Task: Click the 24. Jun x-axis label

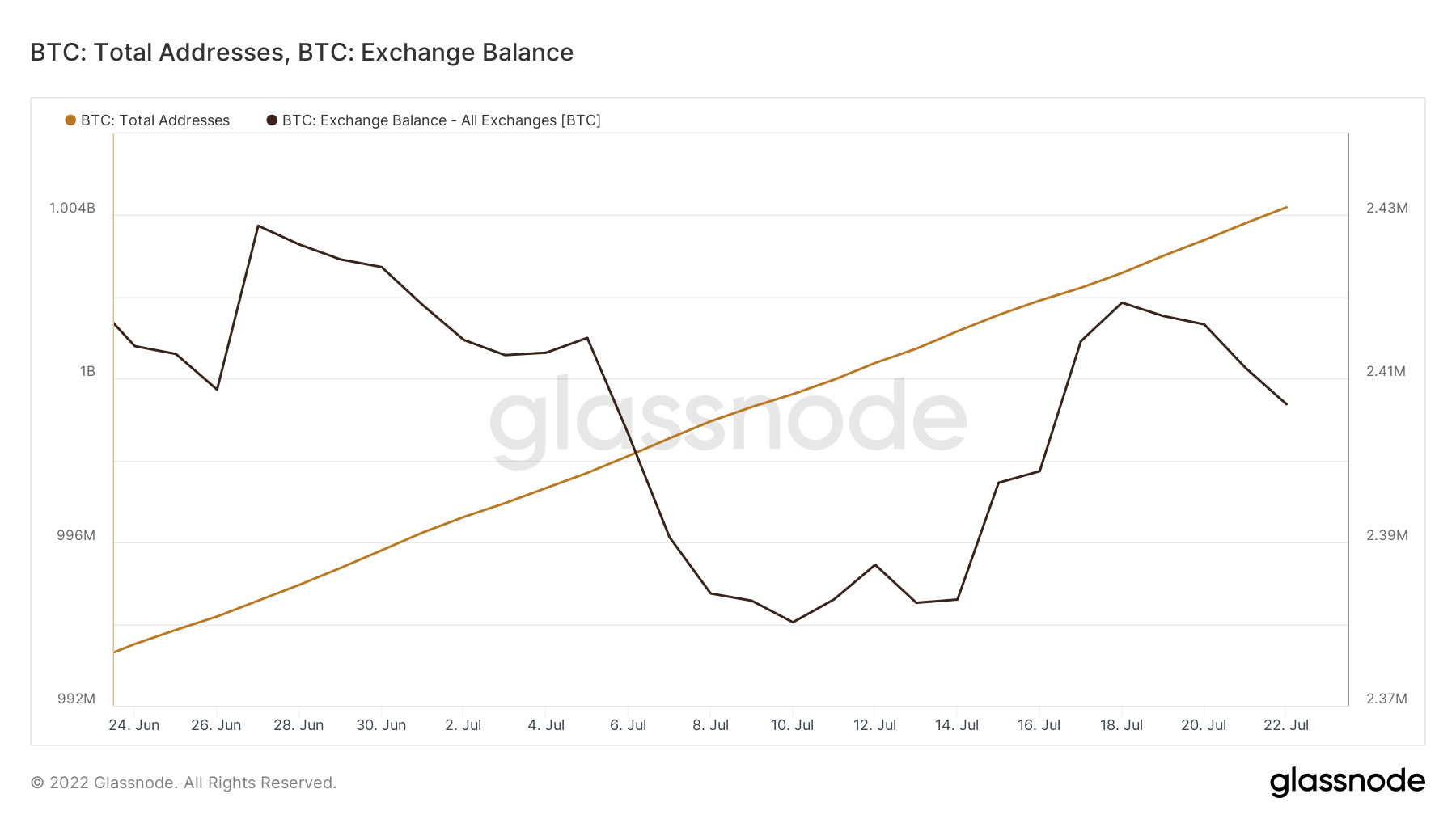Action: point(134,725)
